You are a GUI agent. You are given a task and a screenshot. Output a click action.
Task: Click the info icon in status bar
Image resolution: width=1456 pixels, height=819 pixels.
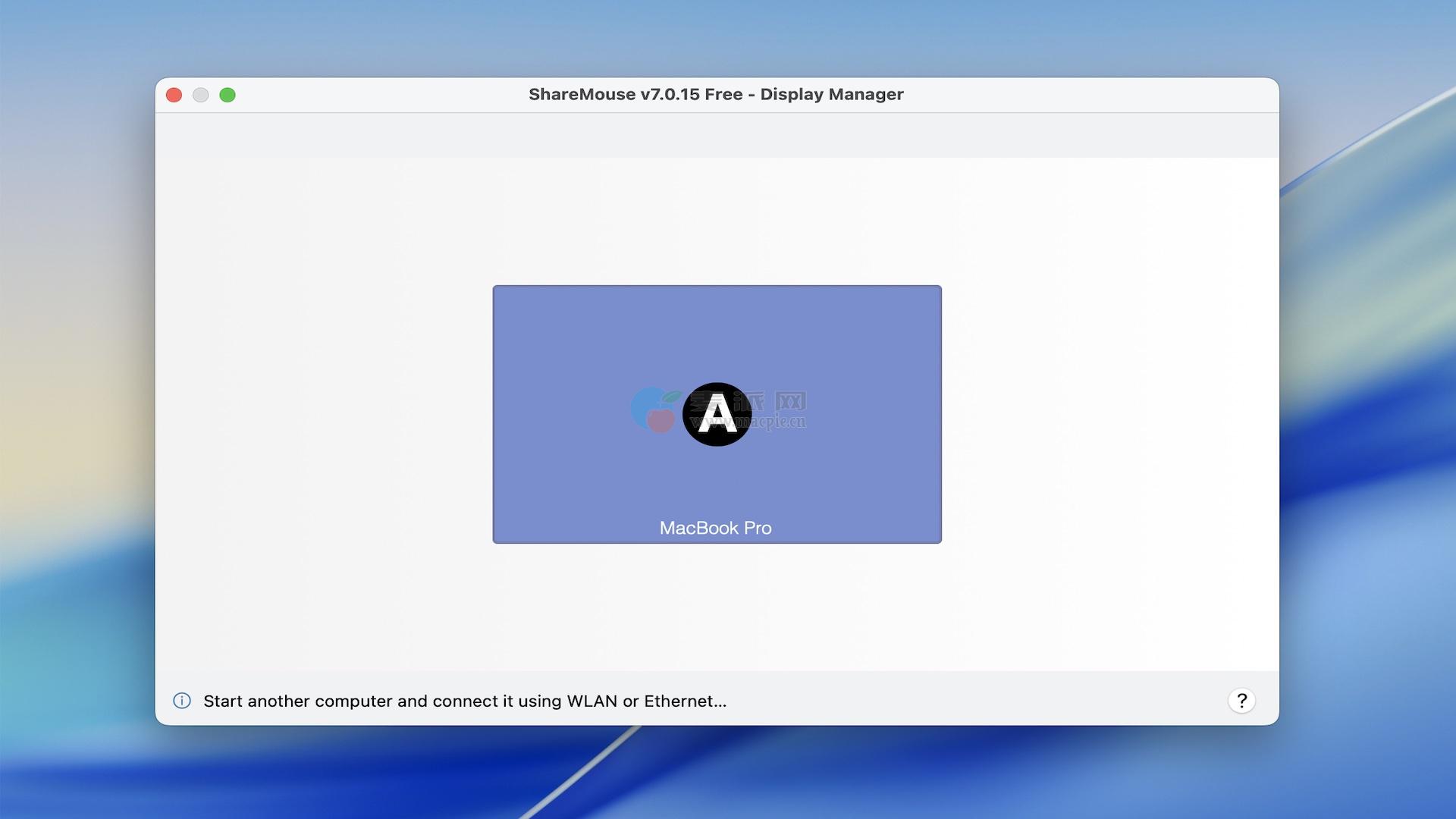pos(182,701)
